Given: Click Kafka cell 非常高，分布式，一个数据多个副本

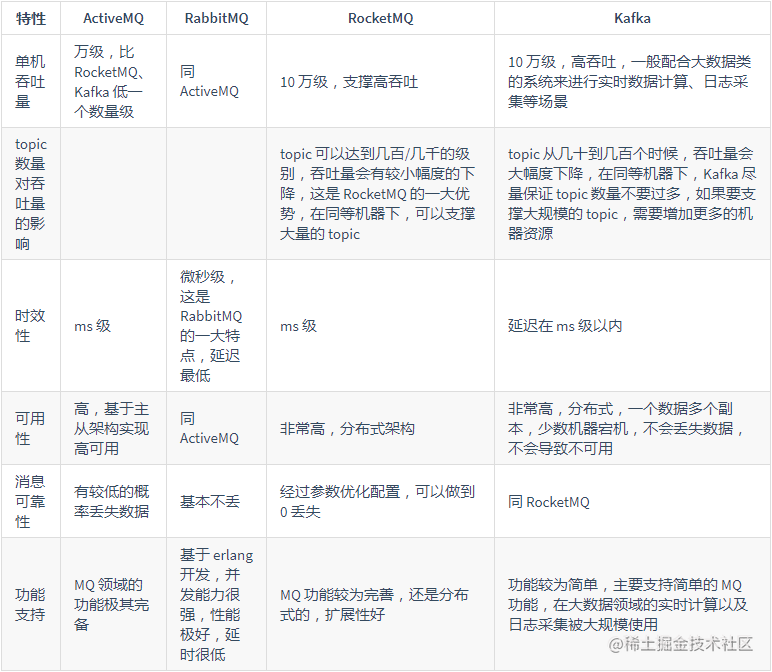Looking at the screenshot, I should 632,428.
